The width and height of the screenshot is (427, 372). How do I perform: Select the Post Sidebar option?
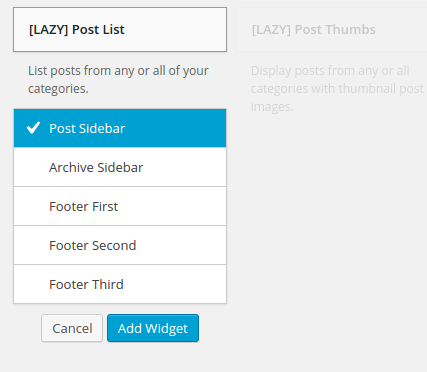[120, 128]
